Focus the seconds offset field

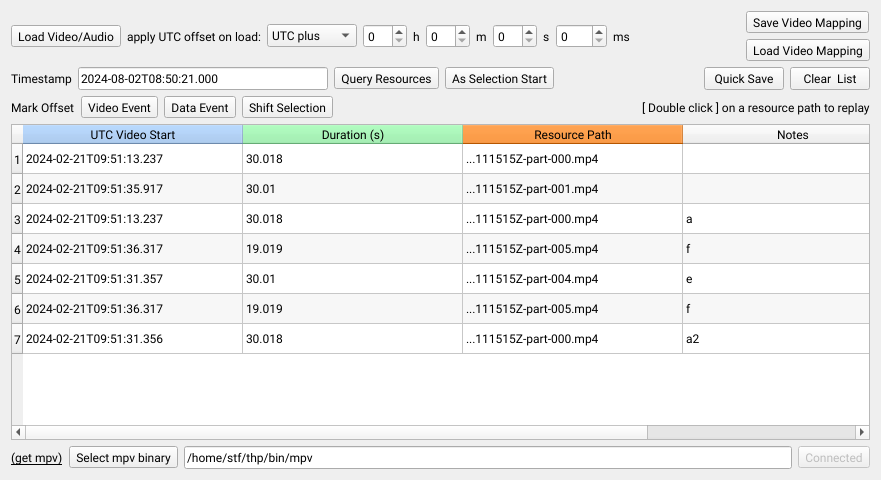tap(508, 37)
